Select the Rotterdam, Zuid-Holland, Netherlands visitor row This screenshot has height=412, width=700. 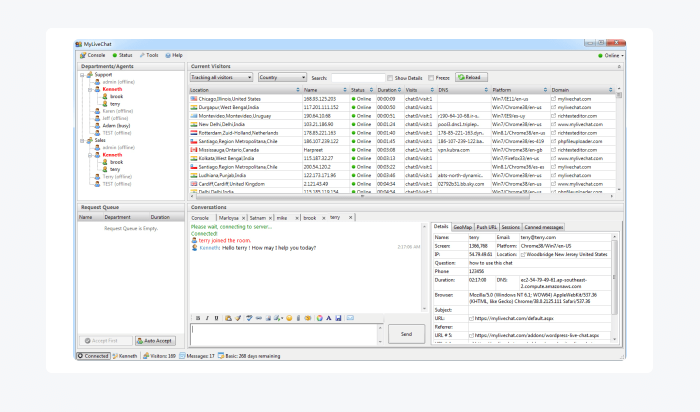402,133
